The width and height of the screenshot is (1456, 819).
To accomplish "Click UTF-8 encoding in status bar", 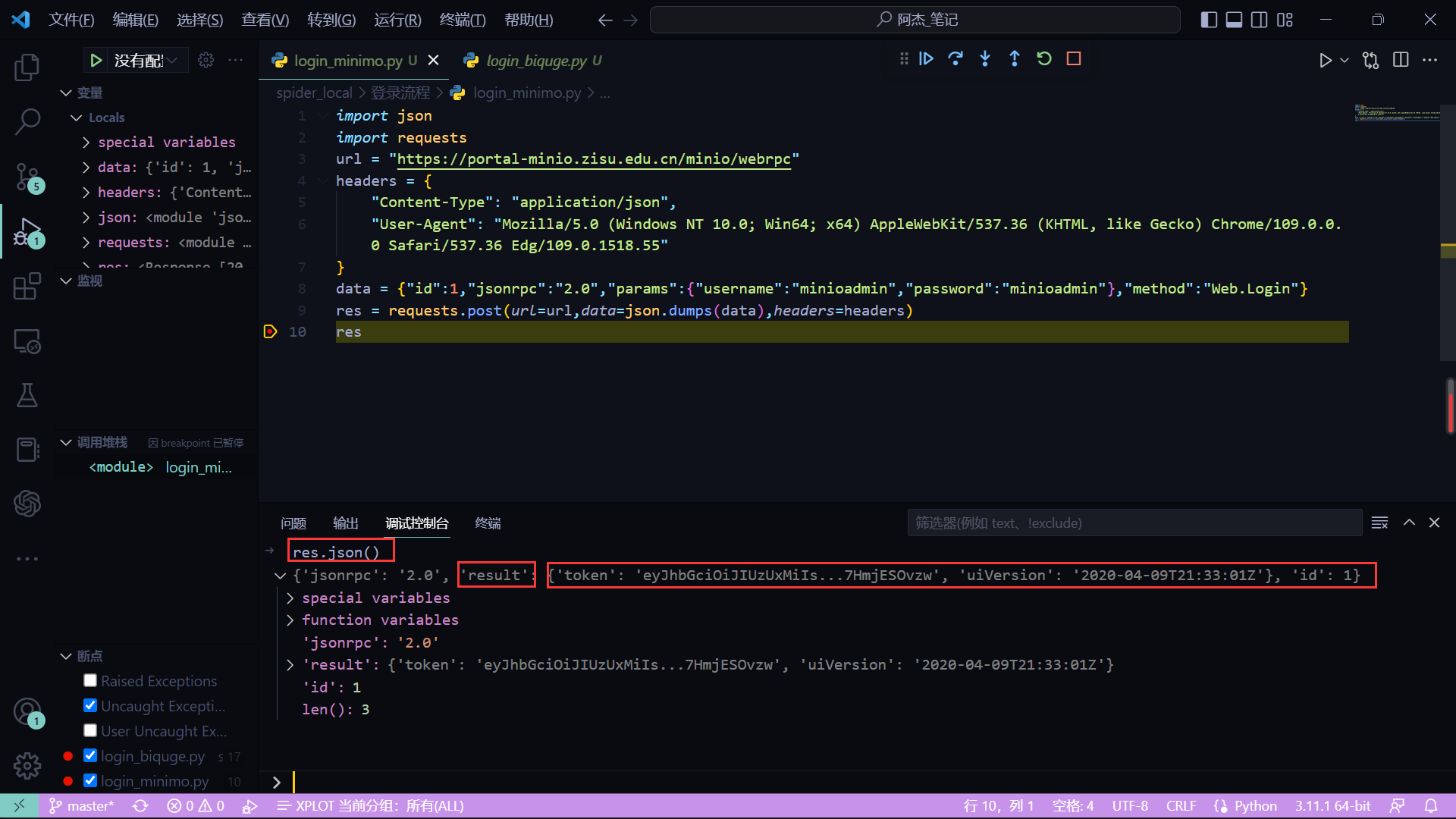I will tap(1130, 806).
